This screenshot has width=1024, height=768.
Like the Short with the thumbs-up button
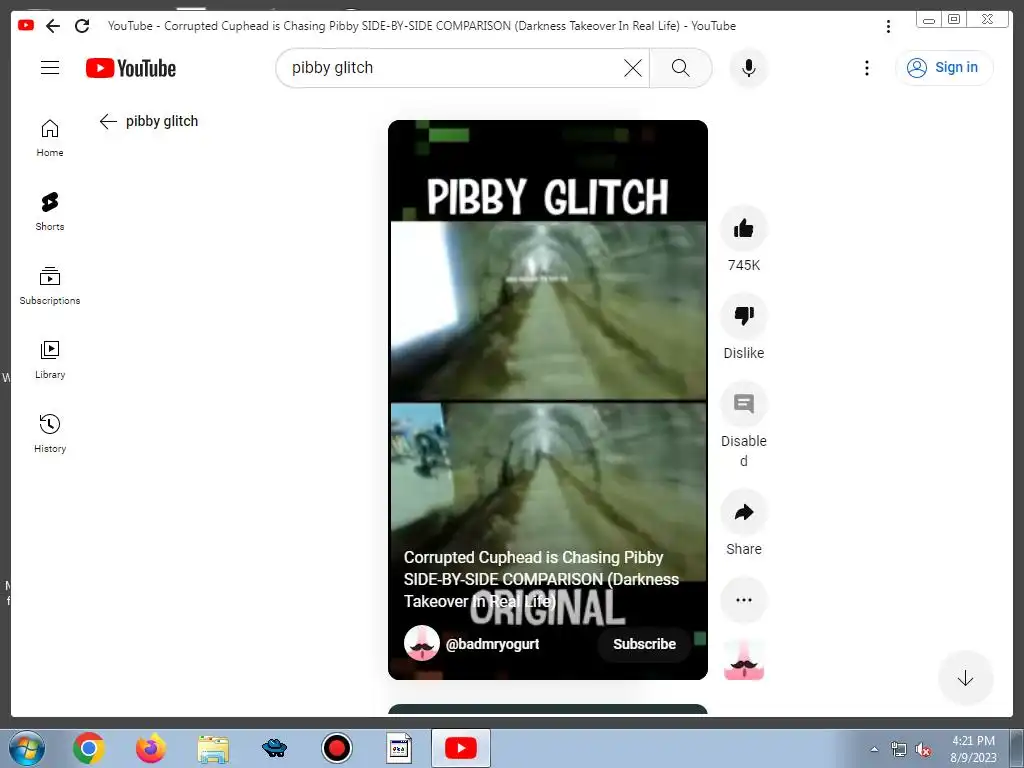743,229
